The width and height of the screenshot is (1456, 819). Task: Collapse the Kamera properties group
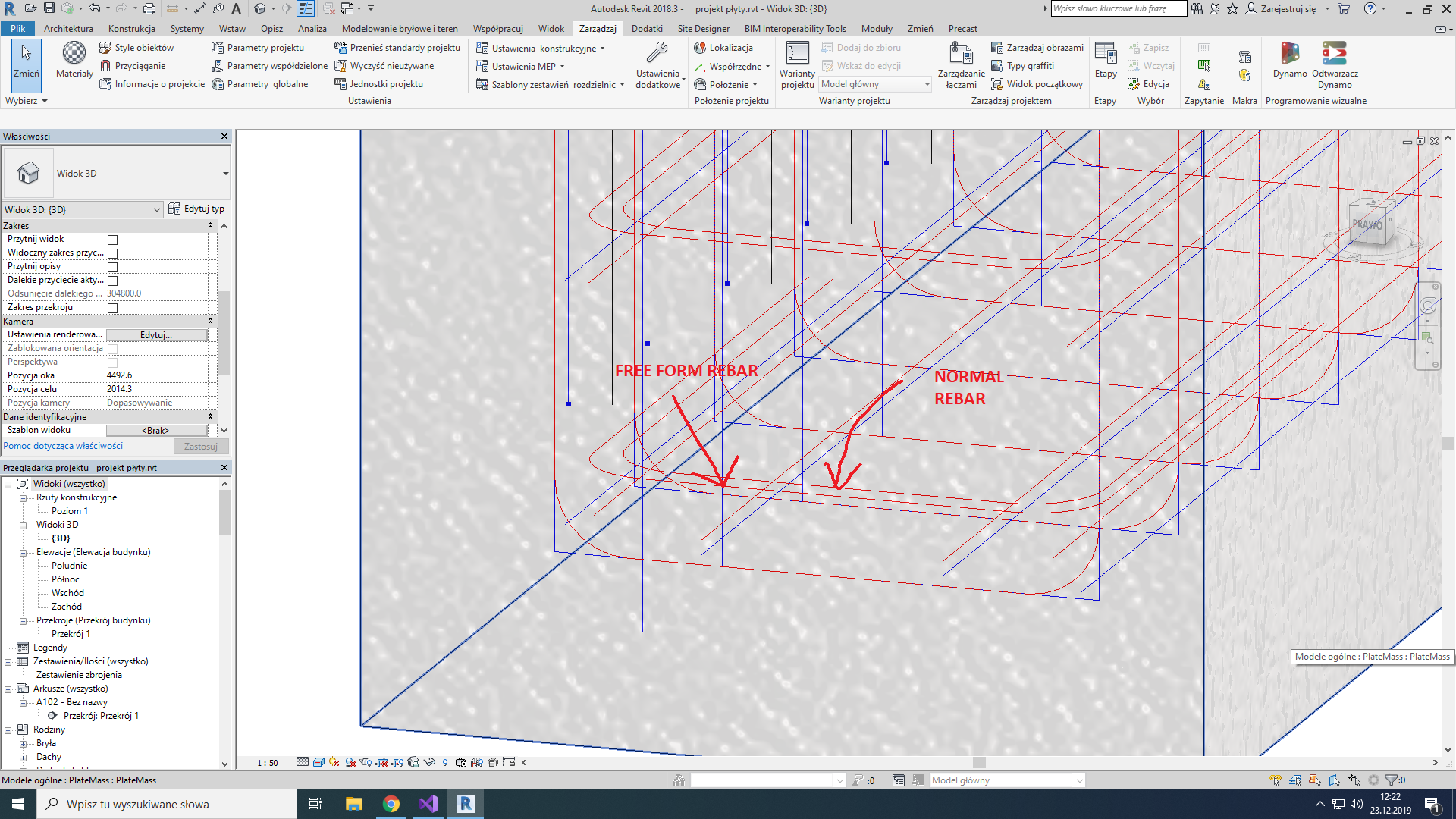[x=210, y=322]
